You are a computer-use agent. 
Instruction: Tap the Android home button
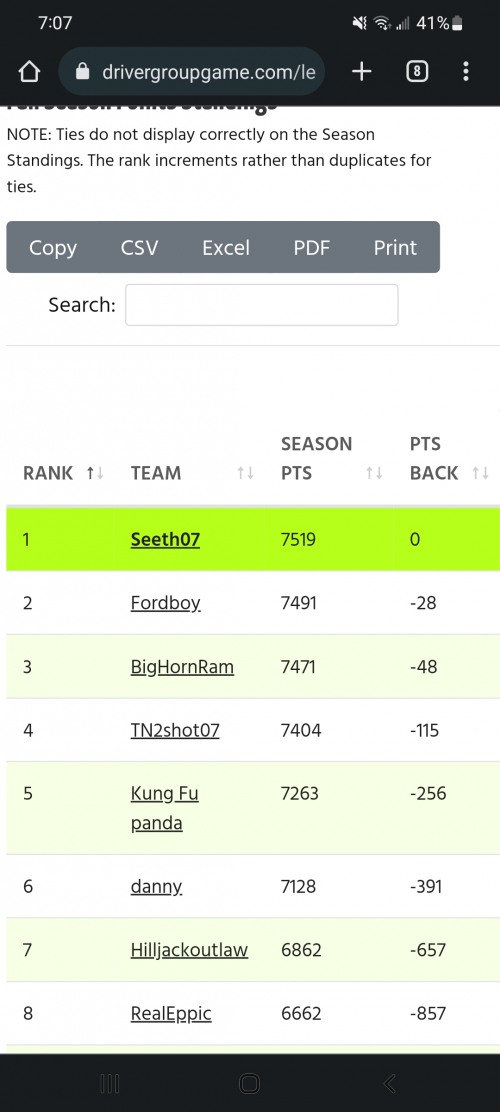pyautogui.click(x=250, y=1083)
